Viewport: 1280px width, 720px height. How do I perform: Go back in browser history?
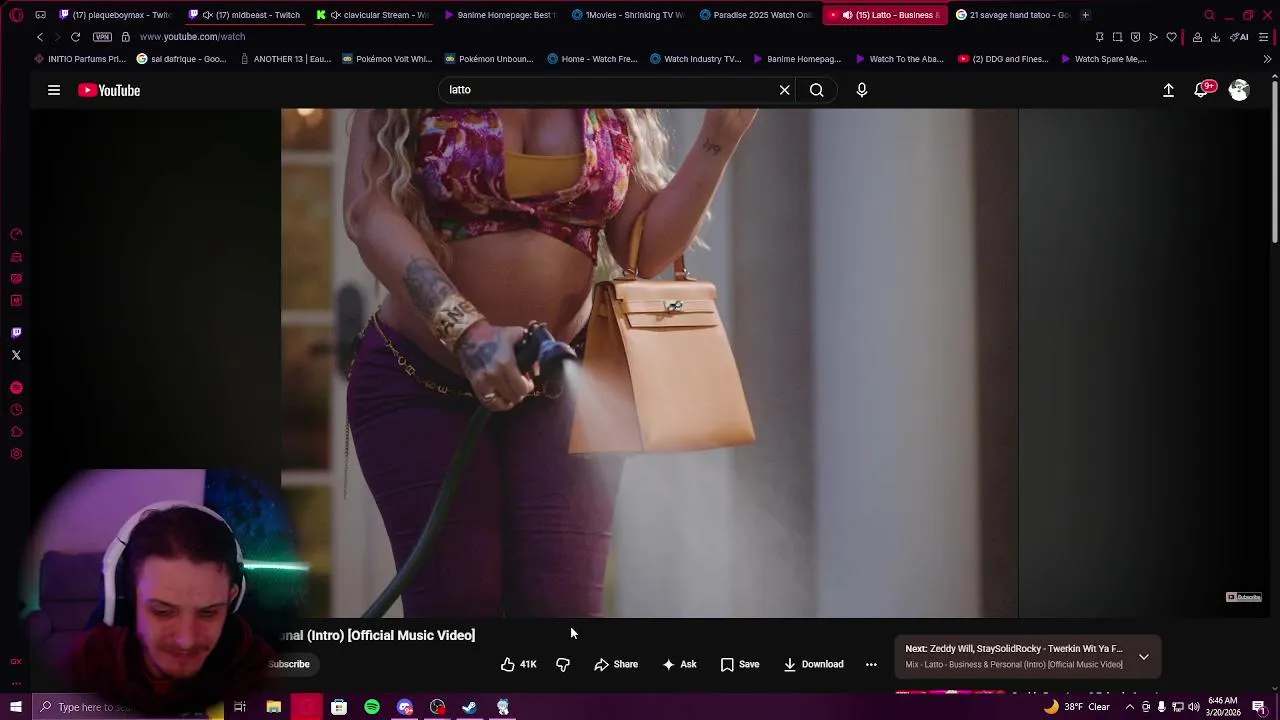[40, 37]
